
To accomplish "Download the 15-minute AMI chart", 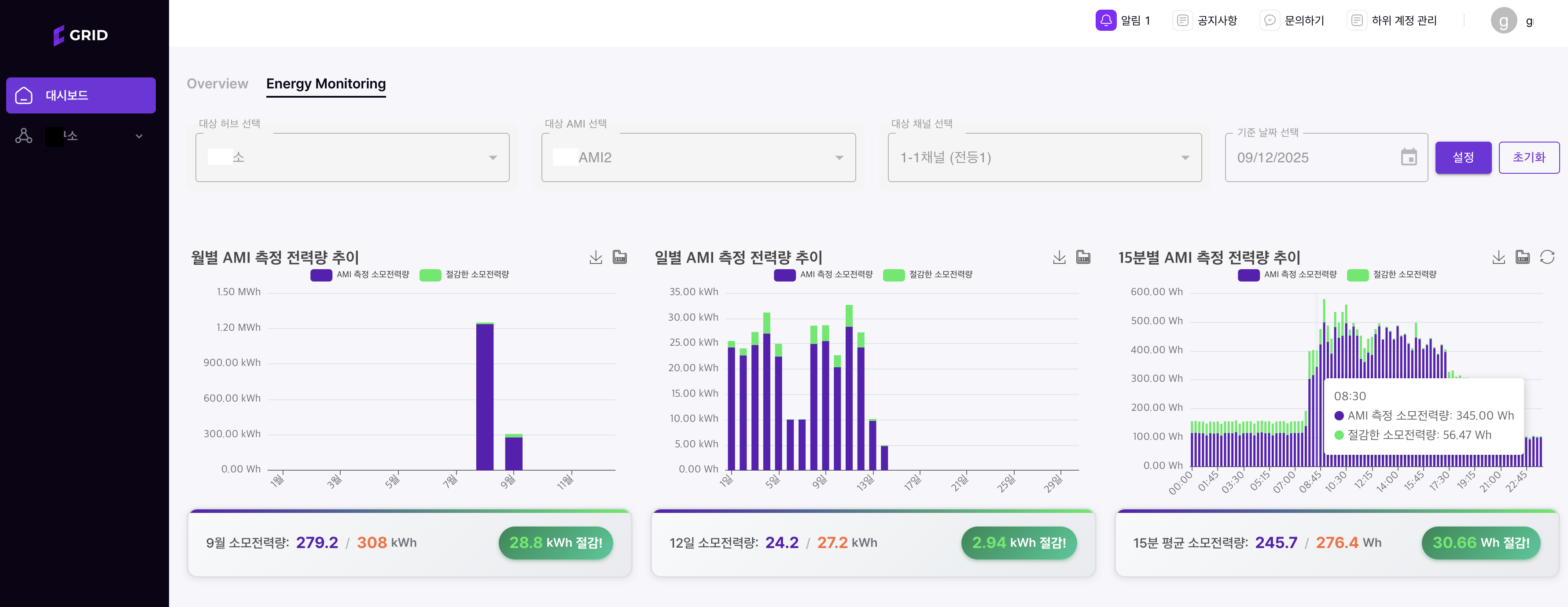I will tap(1498, 257).
